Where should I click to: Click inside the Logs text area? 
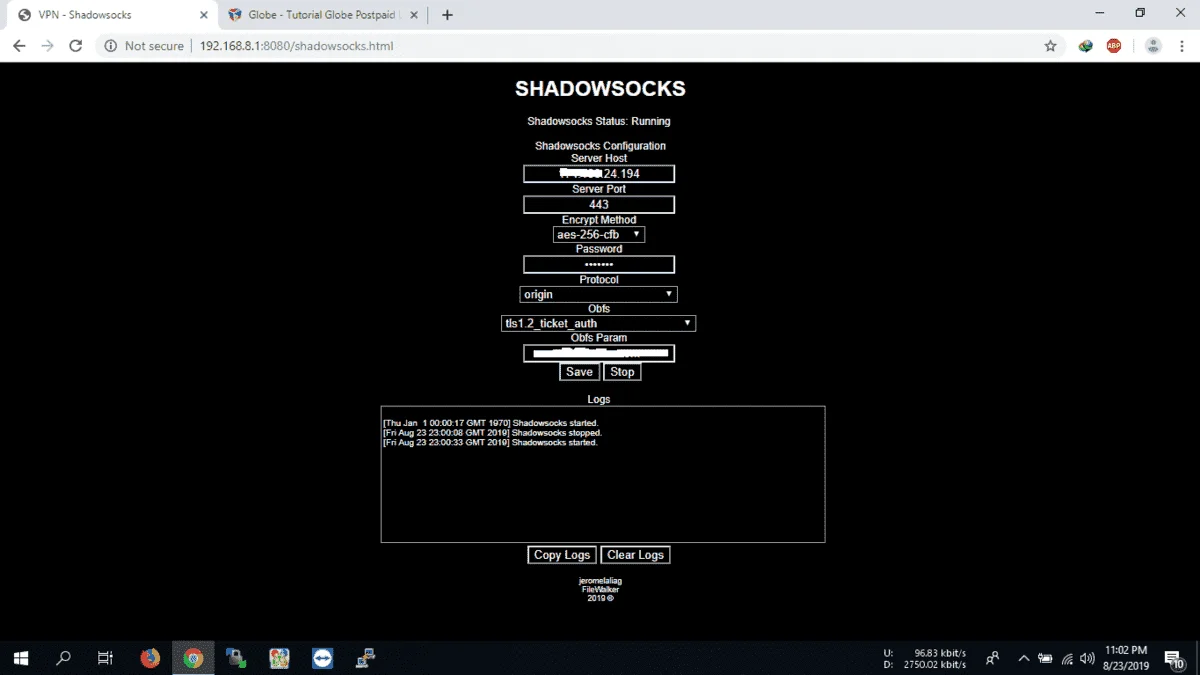(x=603, y=474)
